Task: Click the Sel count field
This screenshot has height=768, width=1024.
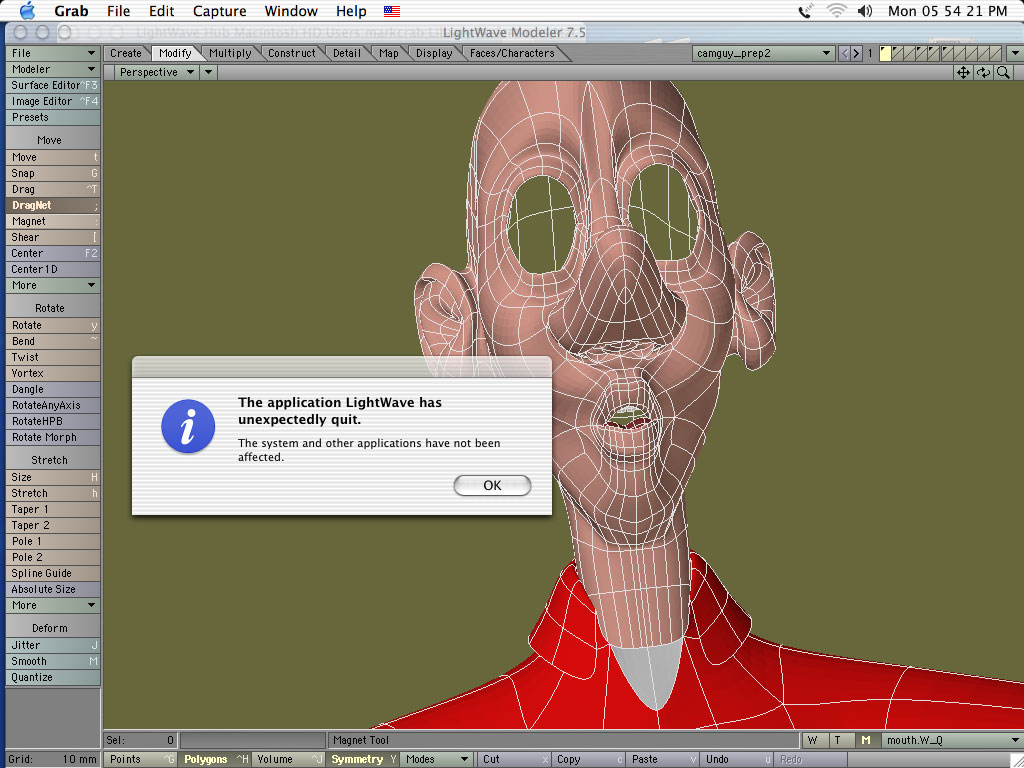Action: [x=140, y=740]
